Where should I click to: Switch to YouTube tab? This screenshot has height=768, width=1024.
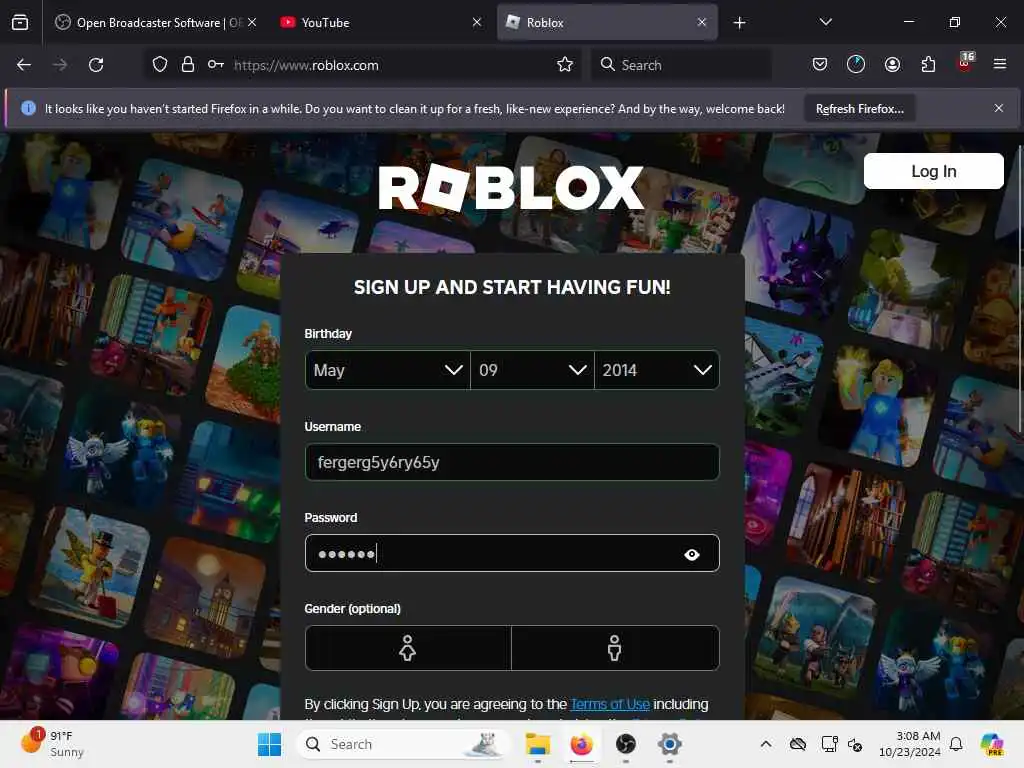point(381,22)
